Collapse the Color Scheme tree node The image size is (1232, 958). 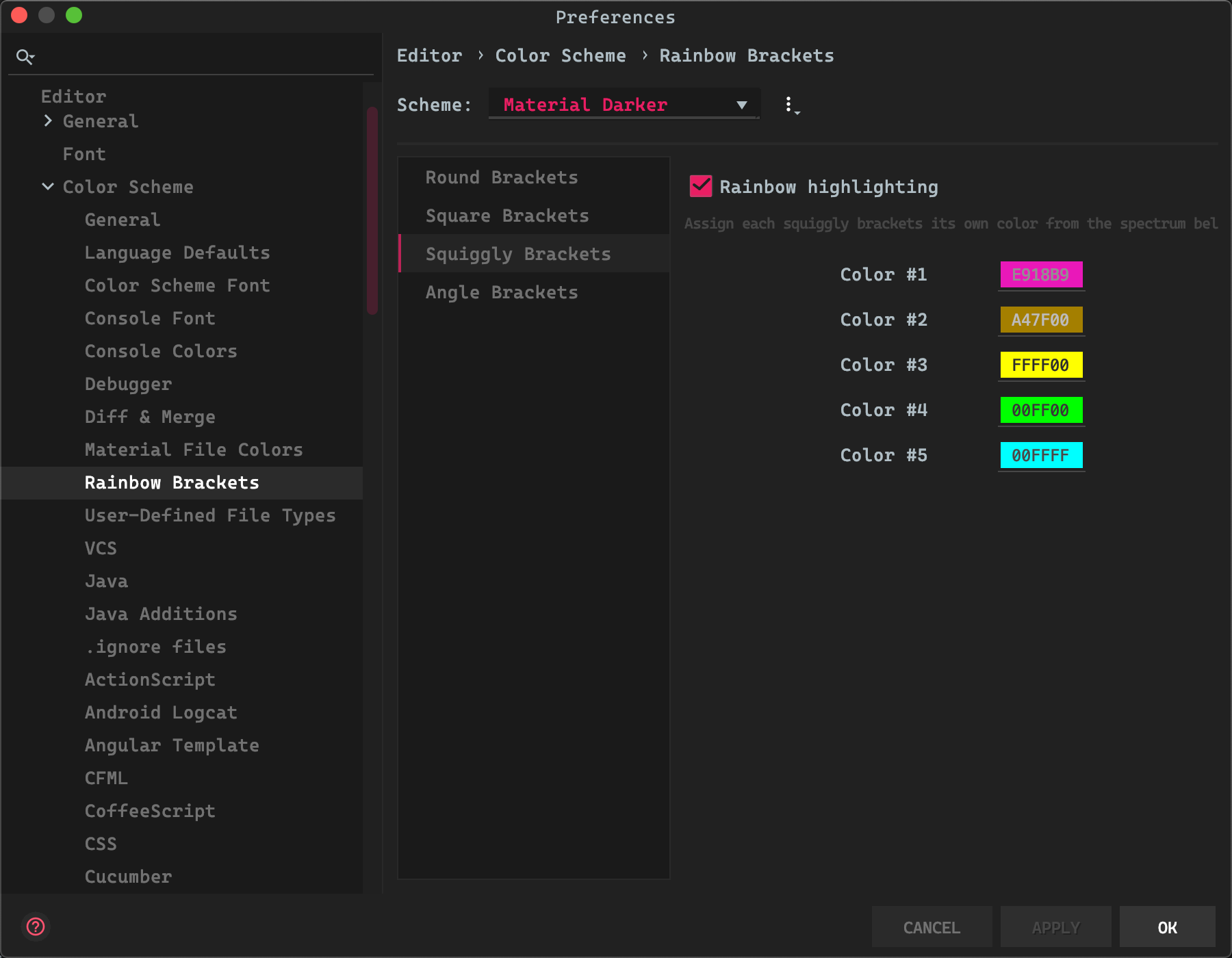pyautogui.click(x=48, y=187)
